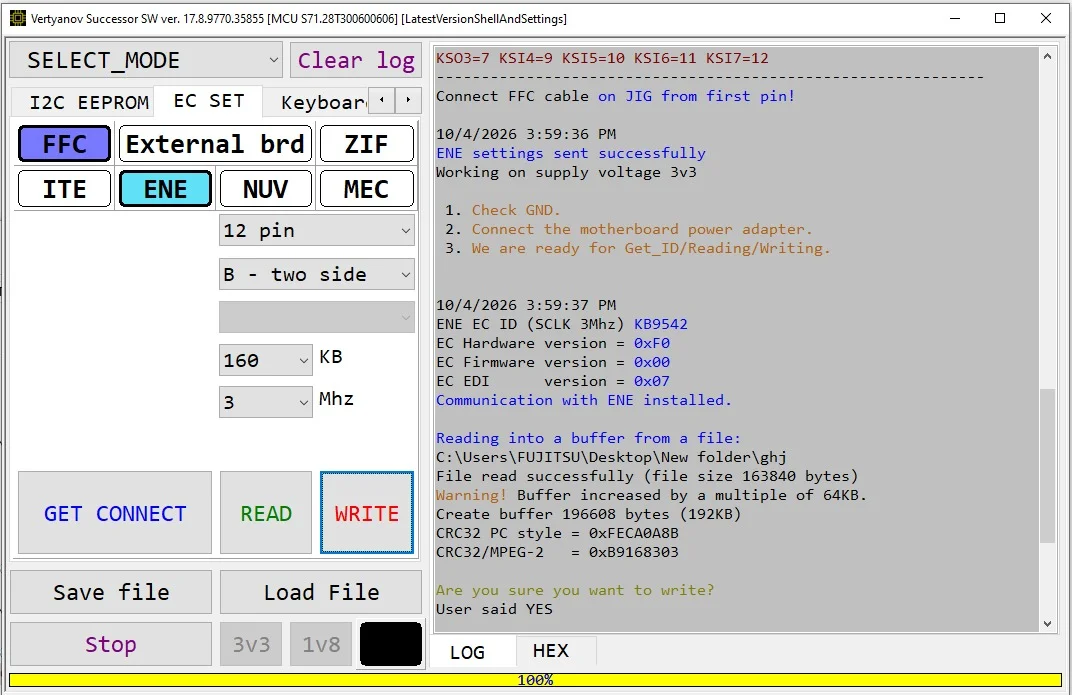Open the 3 Mhz frequency dropdown
This screenshot has height=695, width=1072.
(x=266, y=402)
